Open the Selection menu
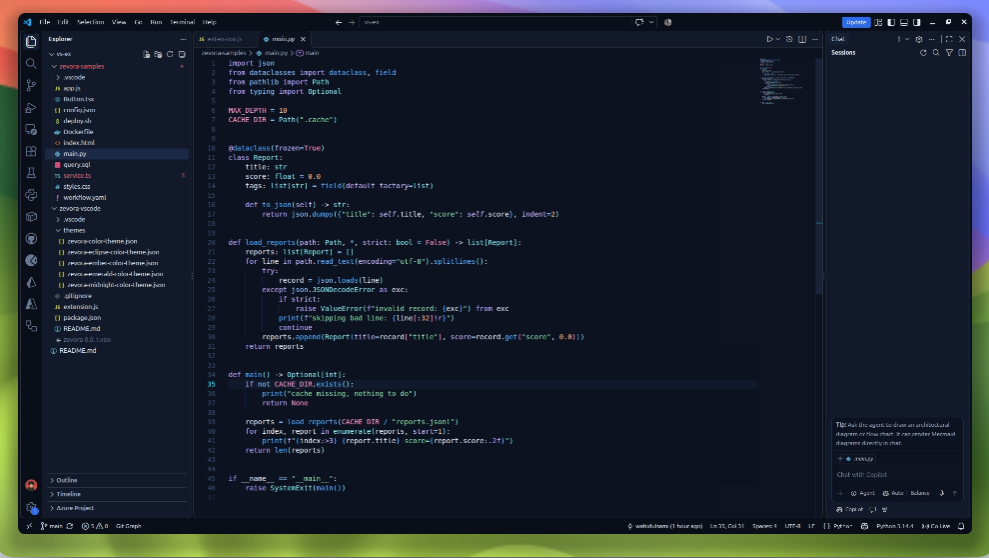The width and height of the screenshot is (989, 558). click(x=90, y=22)
